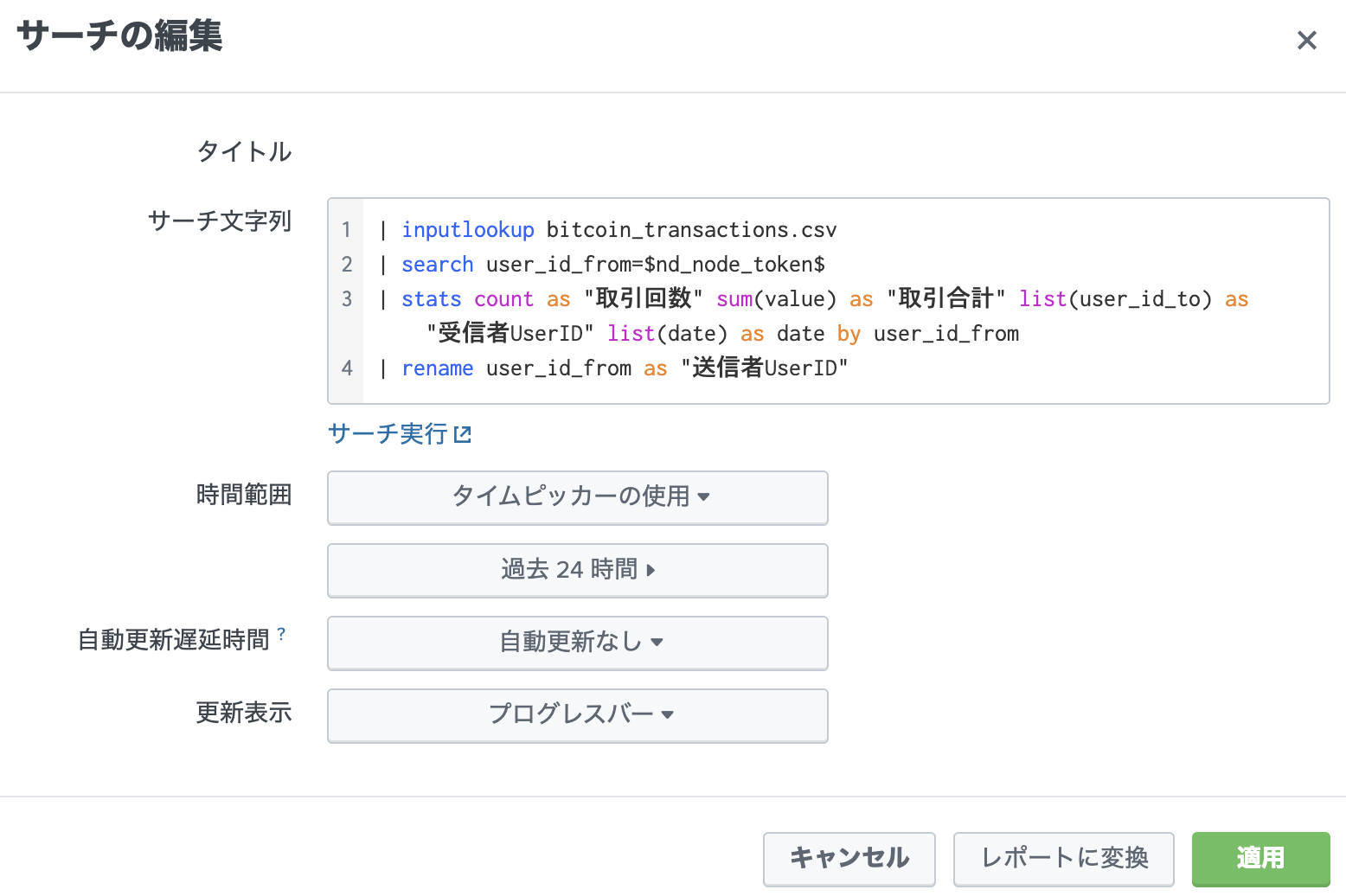This screenshot has width=1346, height=896.
Task: Click the external-link icon after サーチ実行
Action: 463,434
